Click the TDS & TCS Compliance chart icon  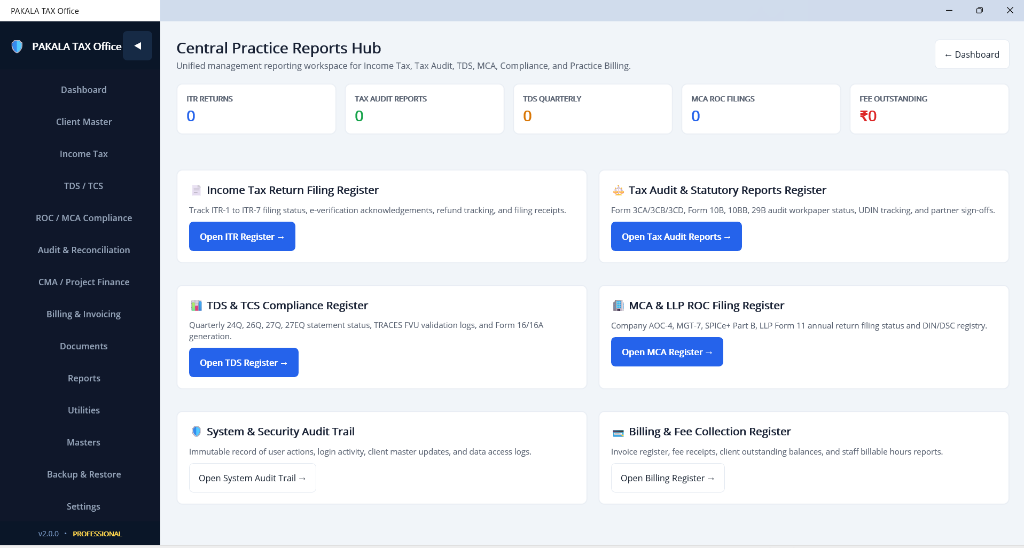click(x=196, y=305)
